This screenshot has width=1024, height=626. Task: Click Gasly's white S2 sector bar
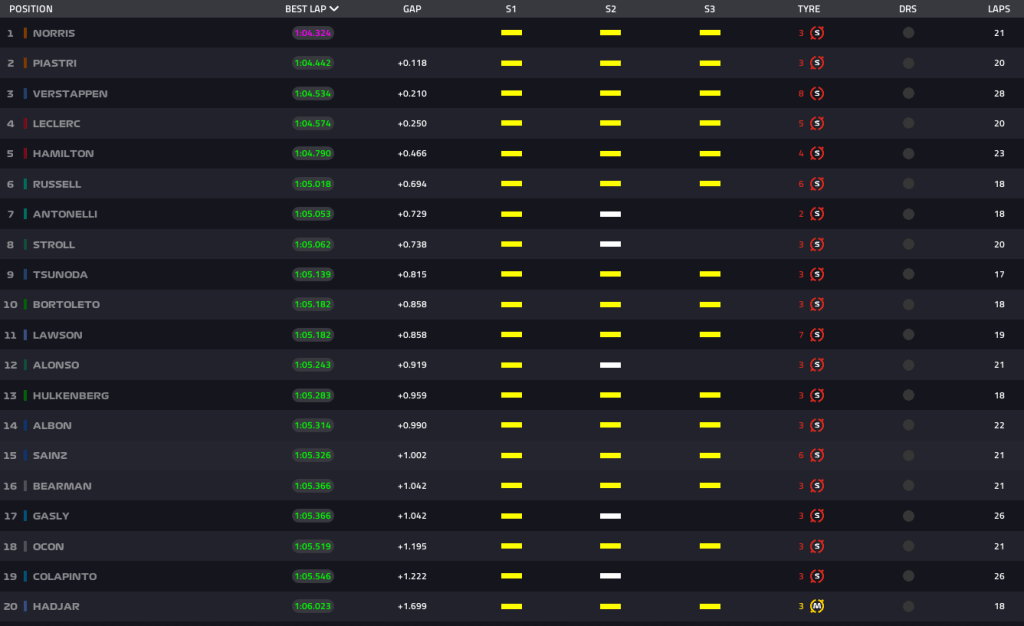point(611,516)
